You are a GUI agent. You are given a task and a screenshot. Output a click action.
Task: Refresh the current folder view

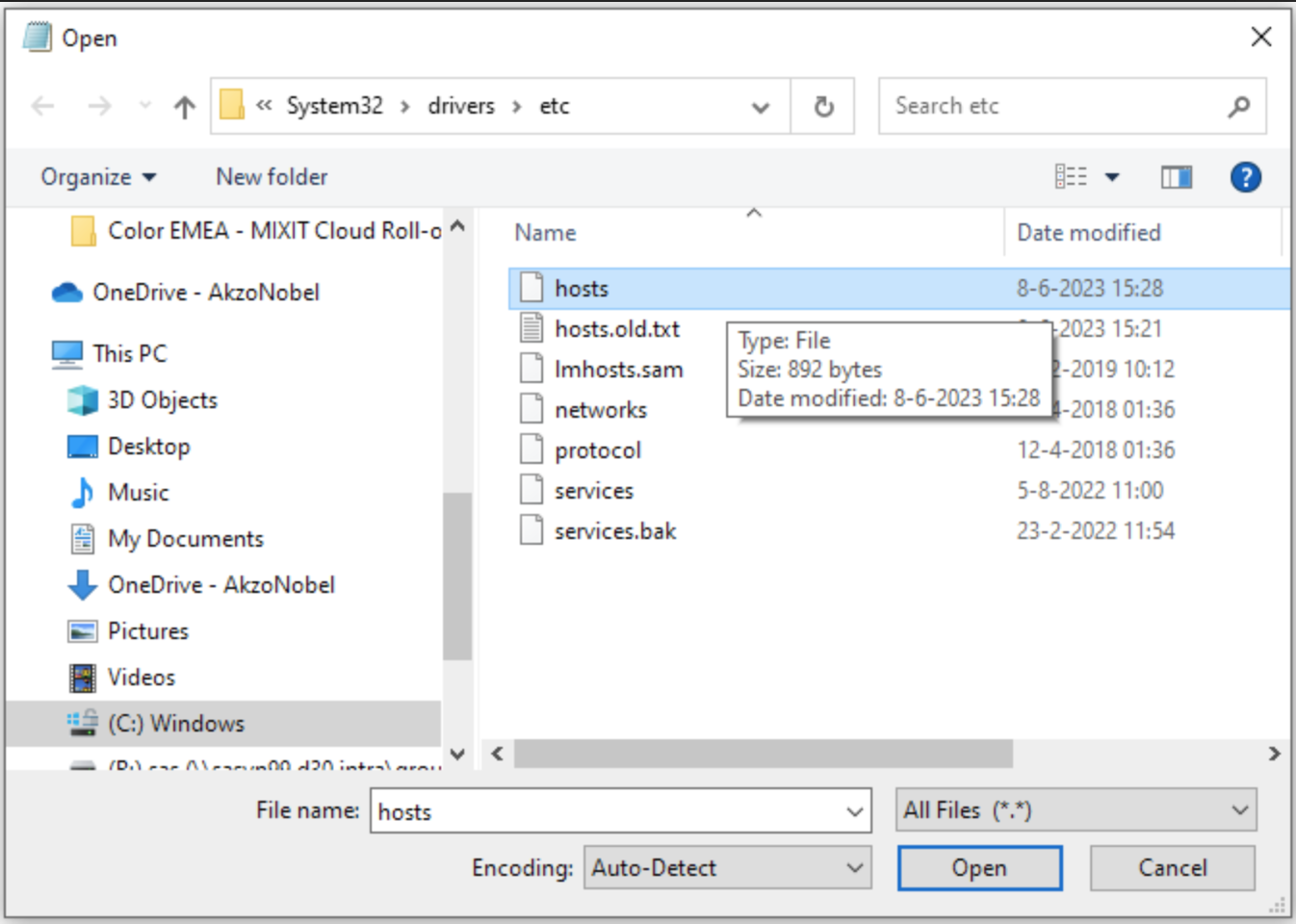(x=823, y=106)
